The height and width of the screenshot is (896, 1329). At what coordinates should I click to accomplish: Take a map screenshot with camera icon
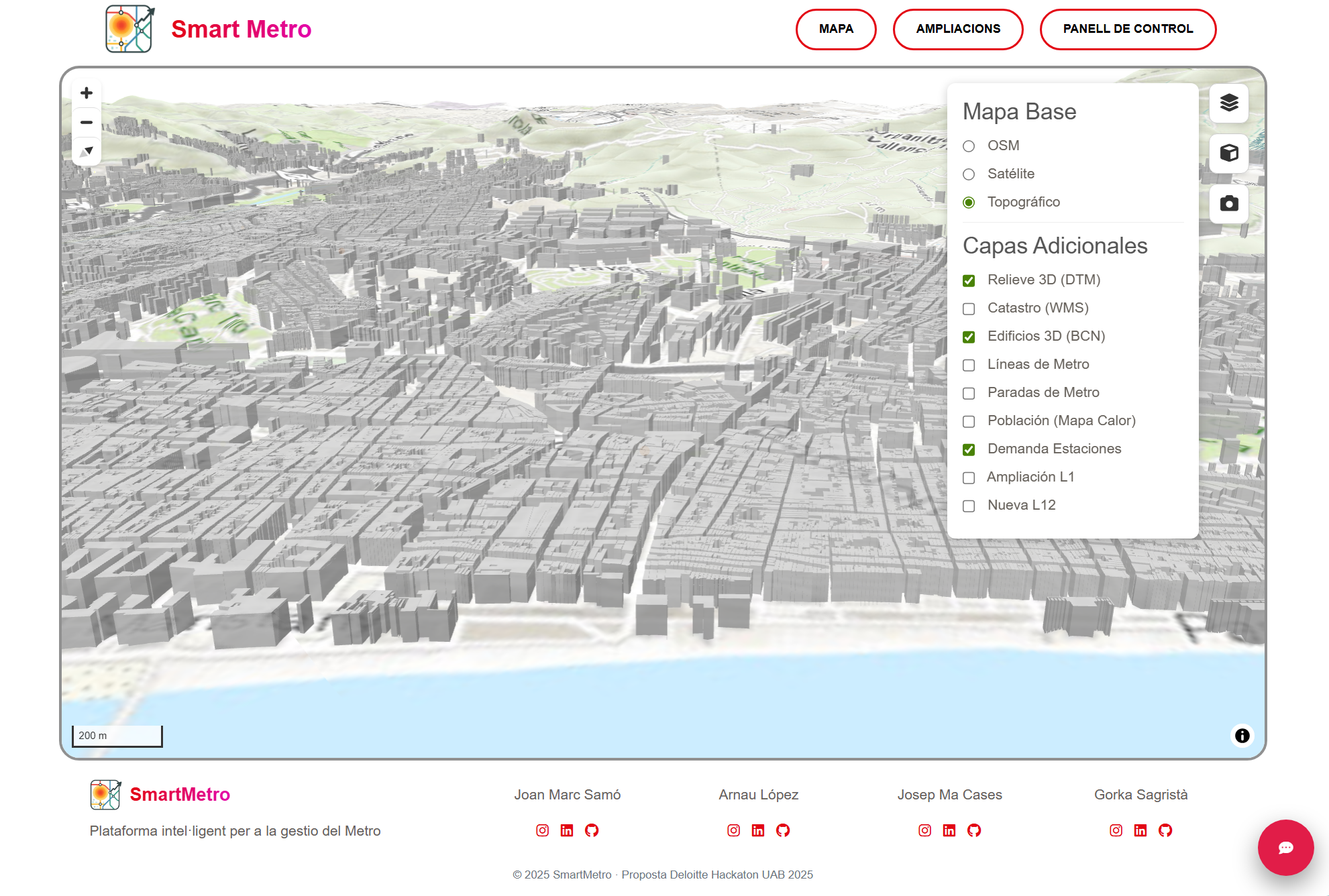(1228, 204)
